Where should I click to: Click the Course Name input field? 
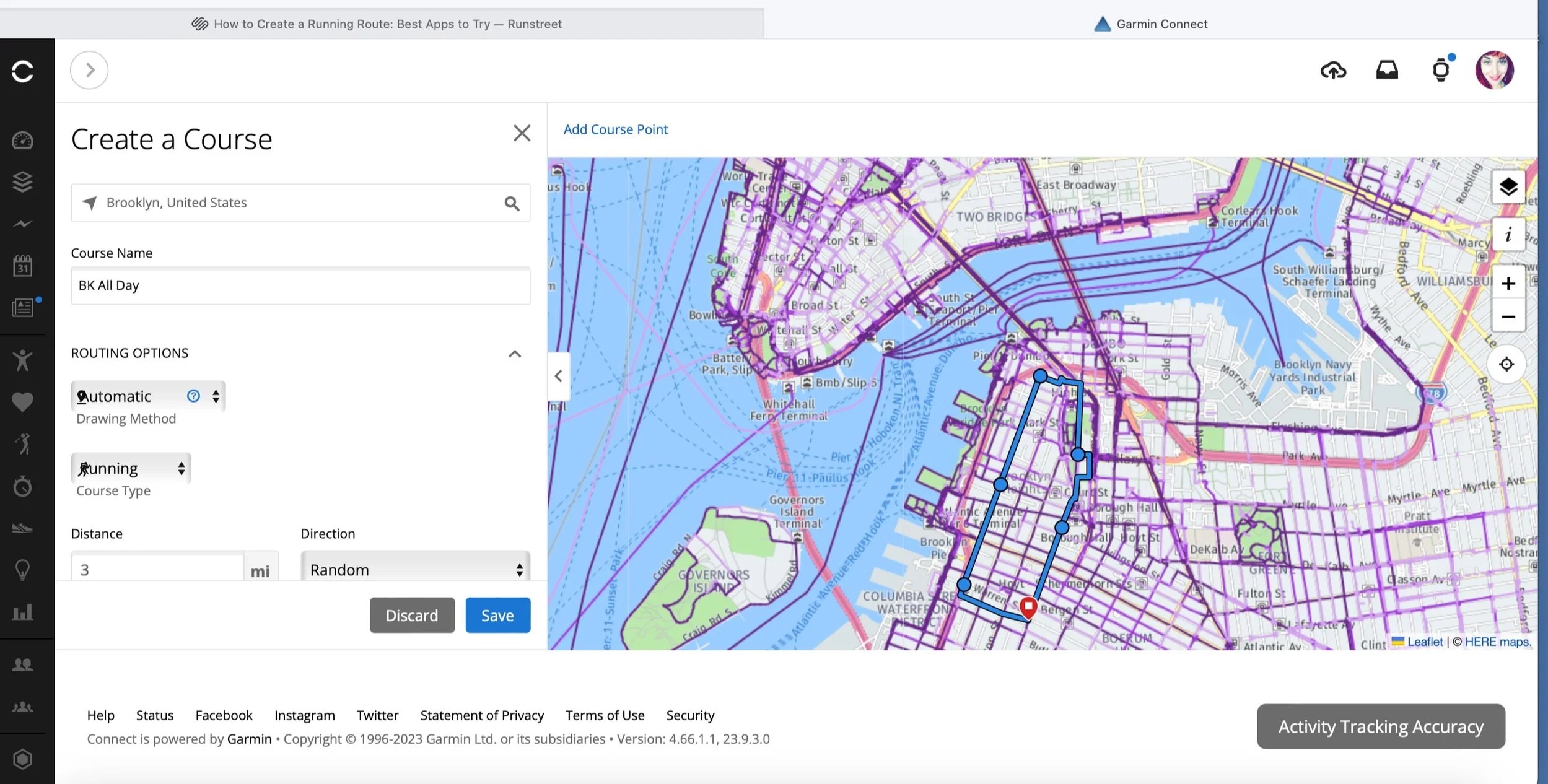tap(300, 285)
